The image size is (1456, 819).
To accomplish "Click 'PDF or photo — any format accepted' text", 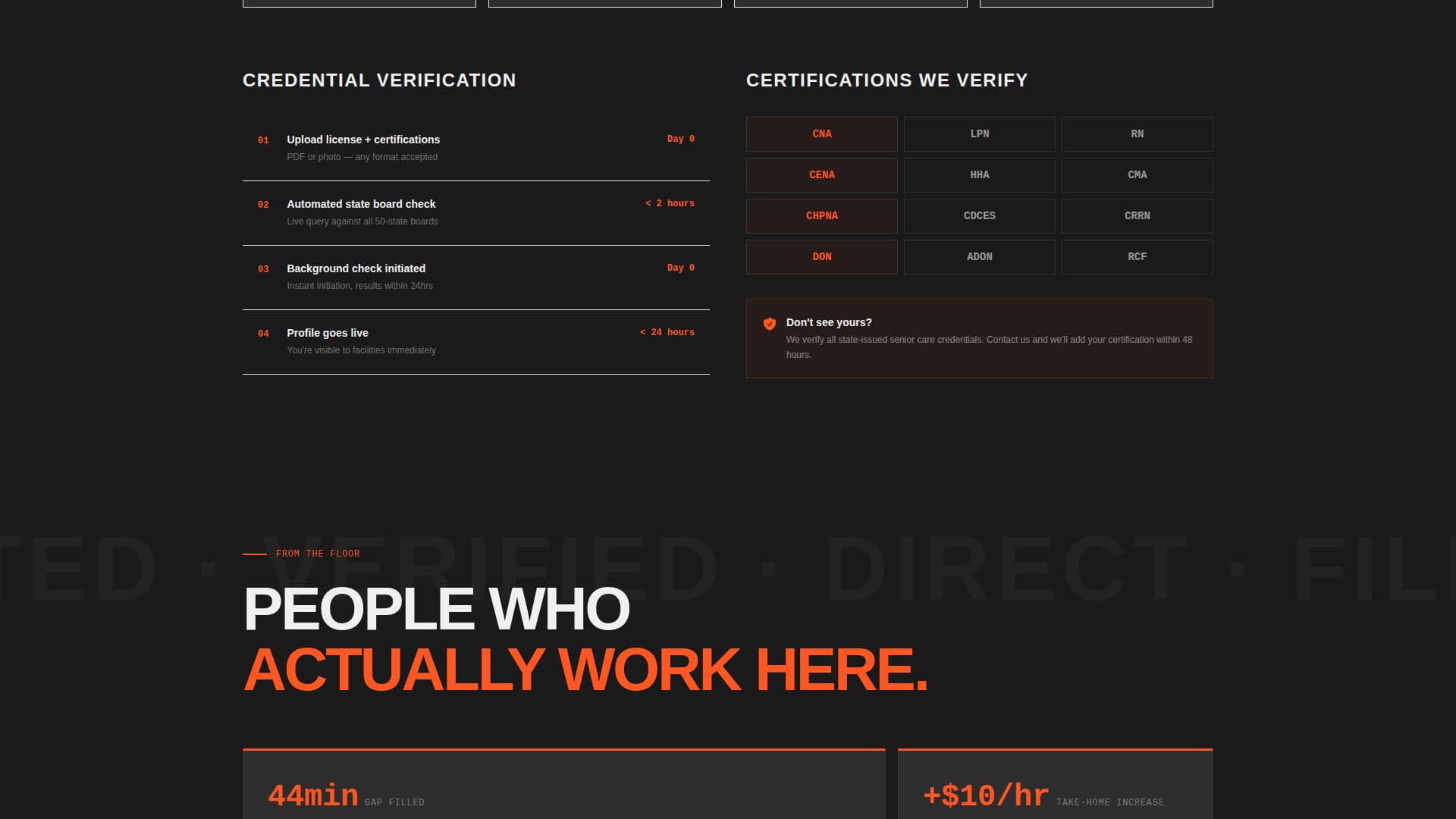I will click(x=362, y=157).
